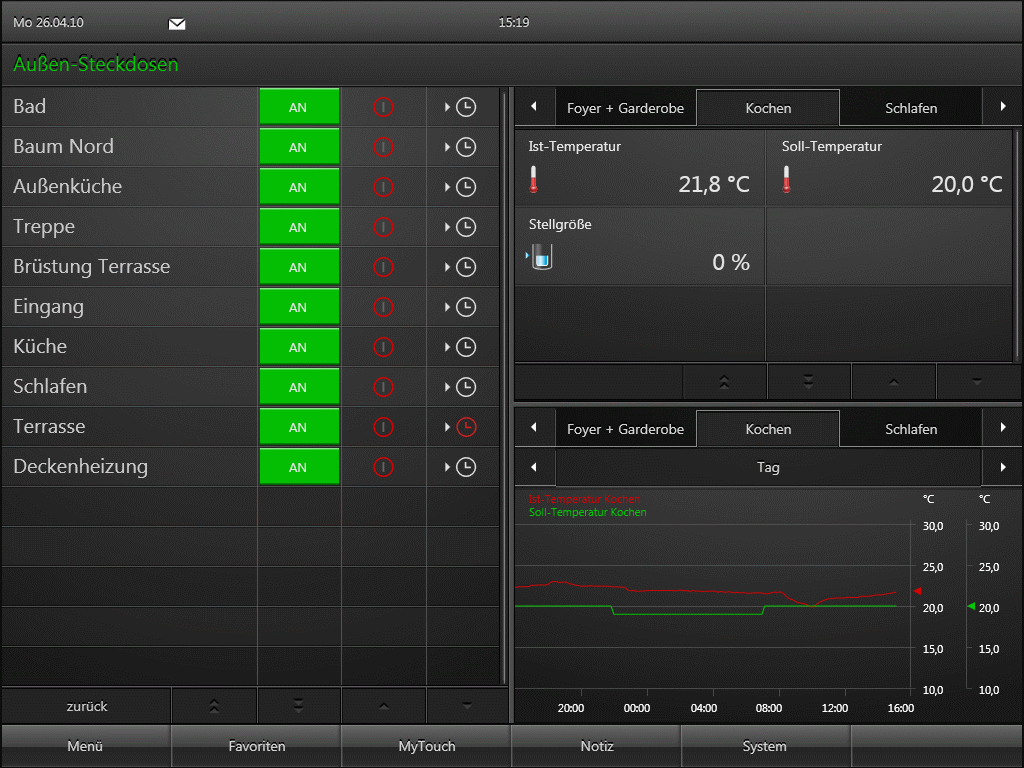Toggle the AN switch for Eingang
Image resolution: width=1024 pixels, height=768 pixels.
(299, 306)
